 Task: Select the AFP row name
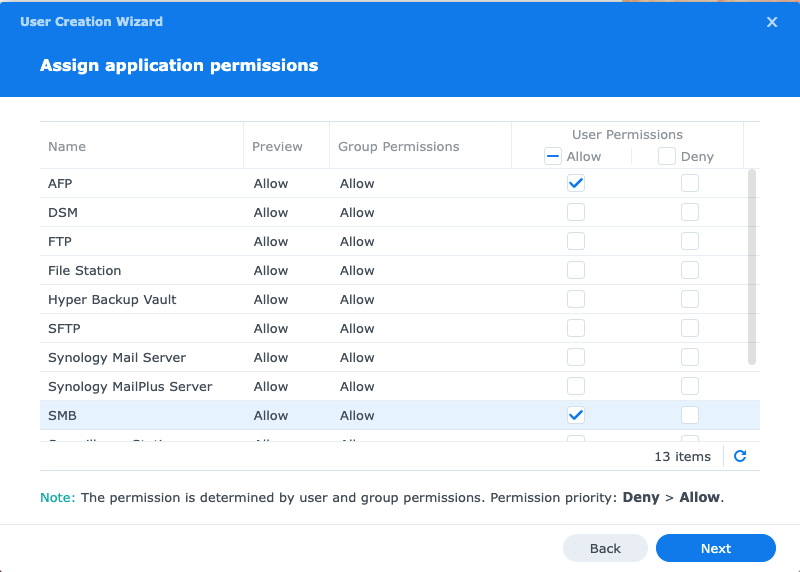point(60,184)
